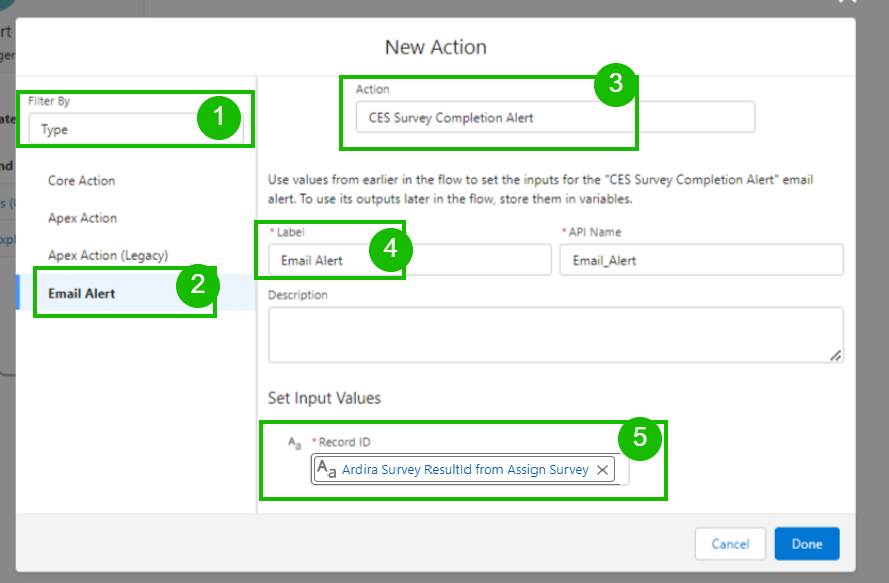Click inside the Description text area
Screen dimensions: 889x583
556,330
